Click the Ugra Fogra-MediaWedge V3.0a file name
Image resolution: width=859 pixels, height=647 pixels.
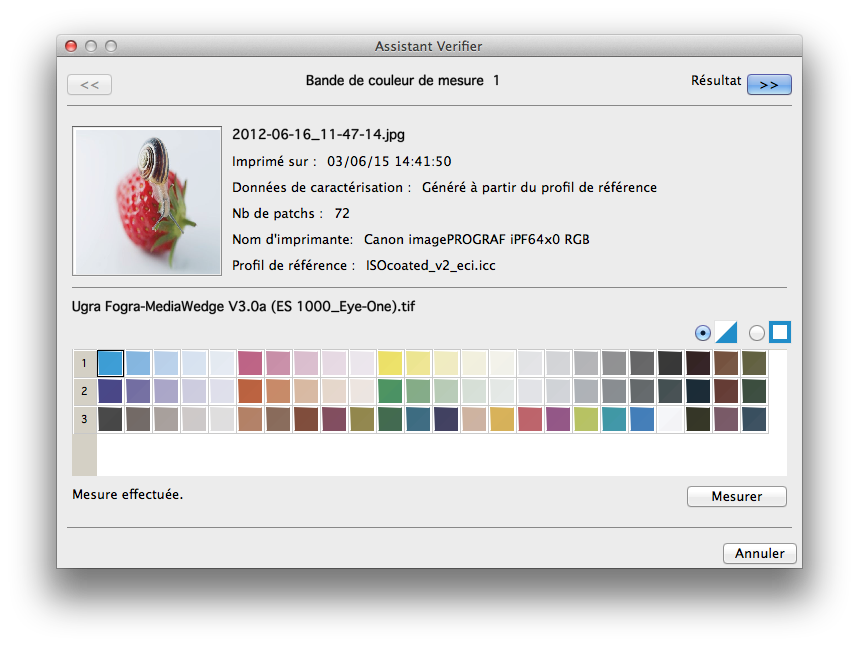click(243, 306)
